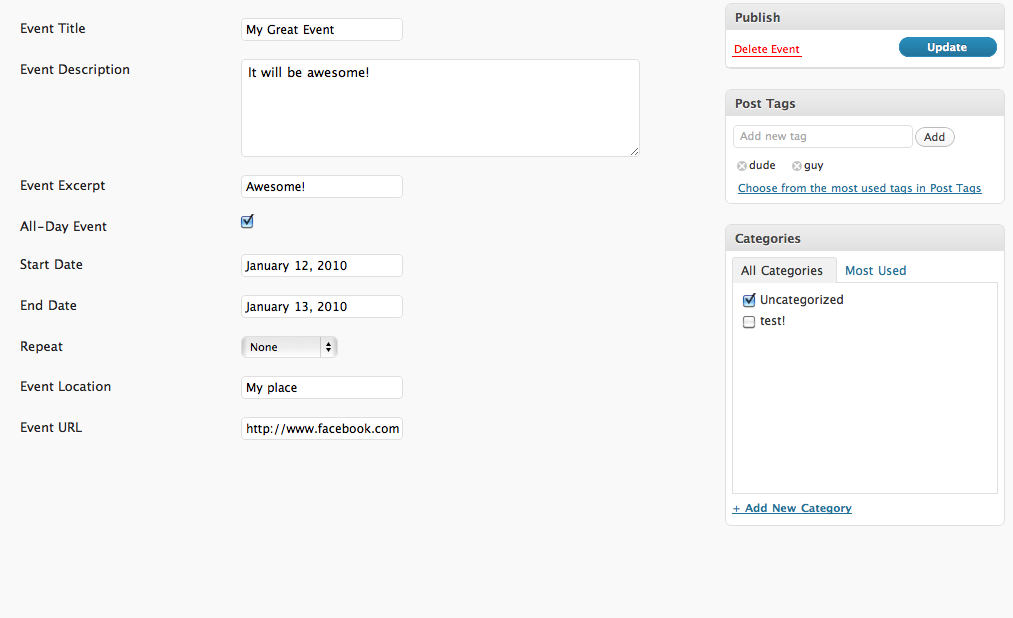Remove the dude tag
Viewport: 1013px width, 618px height.
(x=742, y=166)
